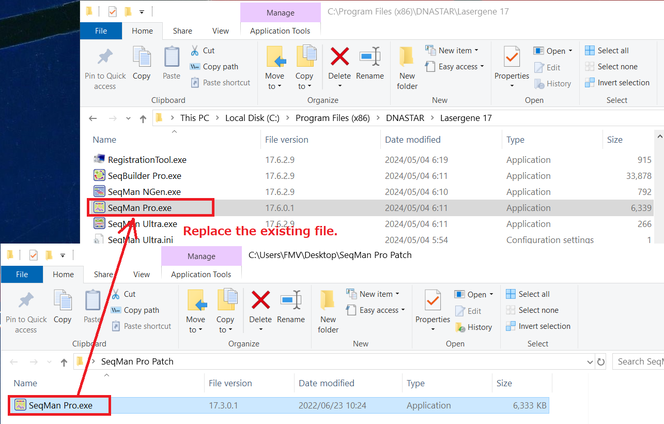Open Copy to in SeqMan Pro Patch window
Image resolution: width=664 pixels, height=424 pixels.
pyautogui.click(x=225, y=311)
